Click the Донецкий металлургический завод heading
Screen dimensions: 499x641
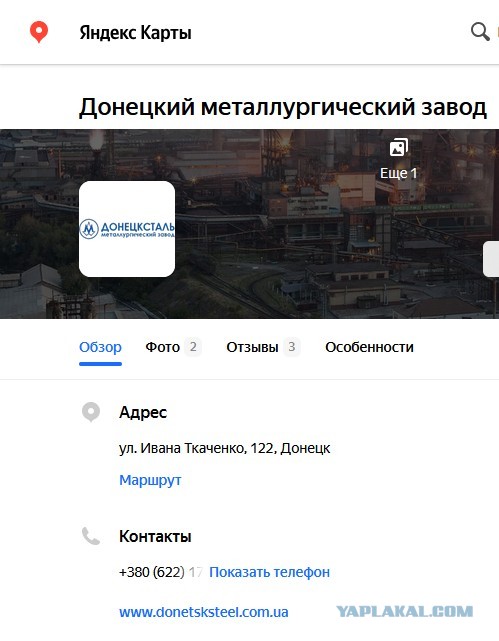click(283, 107)
